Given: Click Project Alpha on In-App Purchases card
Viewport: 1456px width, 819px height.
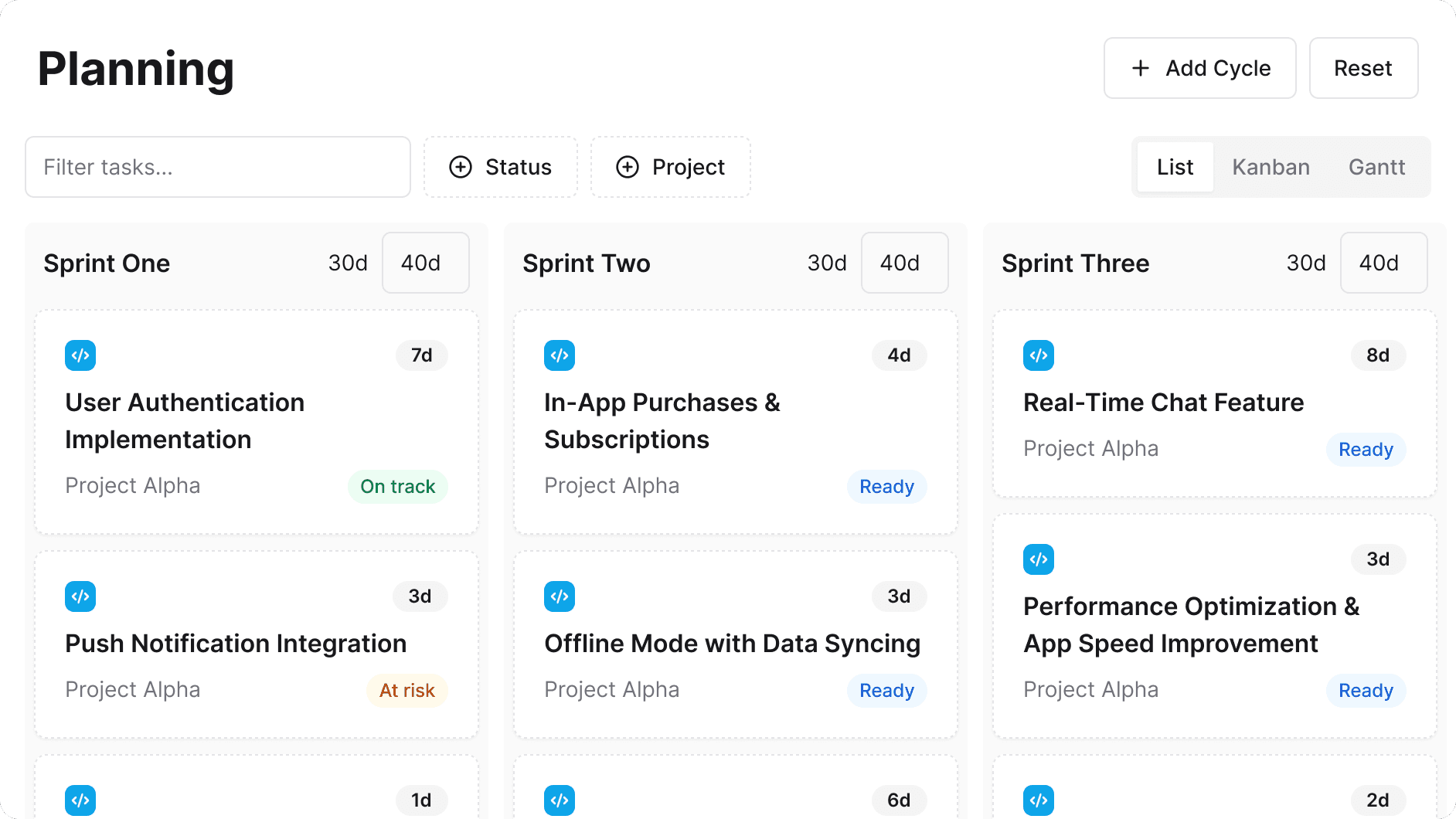Looking at the screenshot, I should tap(612, 486).
